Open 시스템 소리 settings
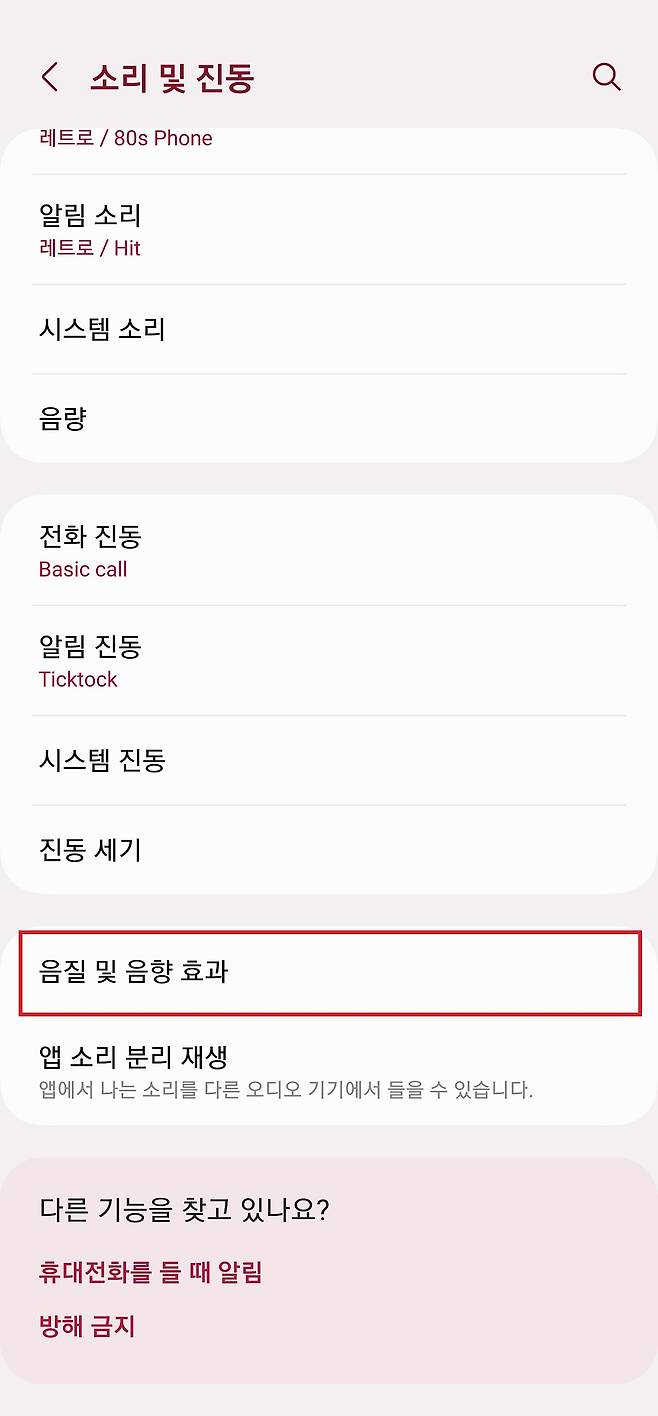Screen dimensions: 658x1416 102,329
